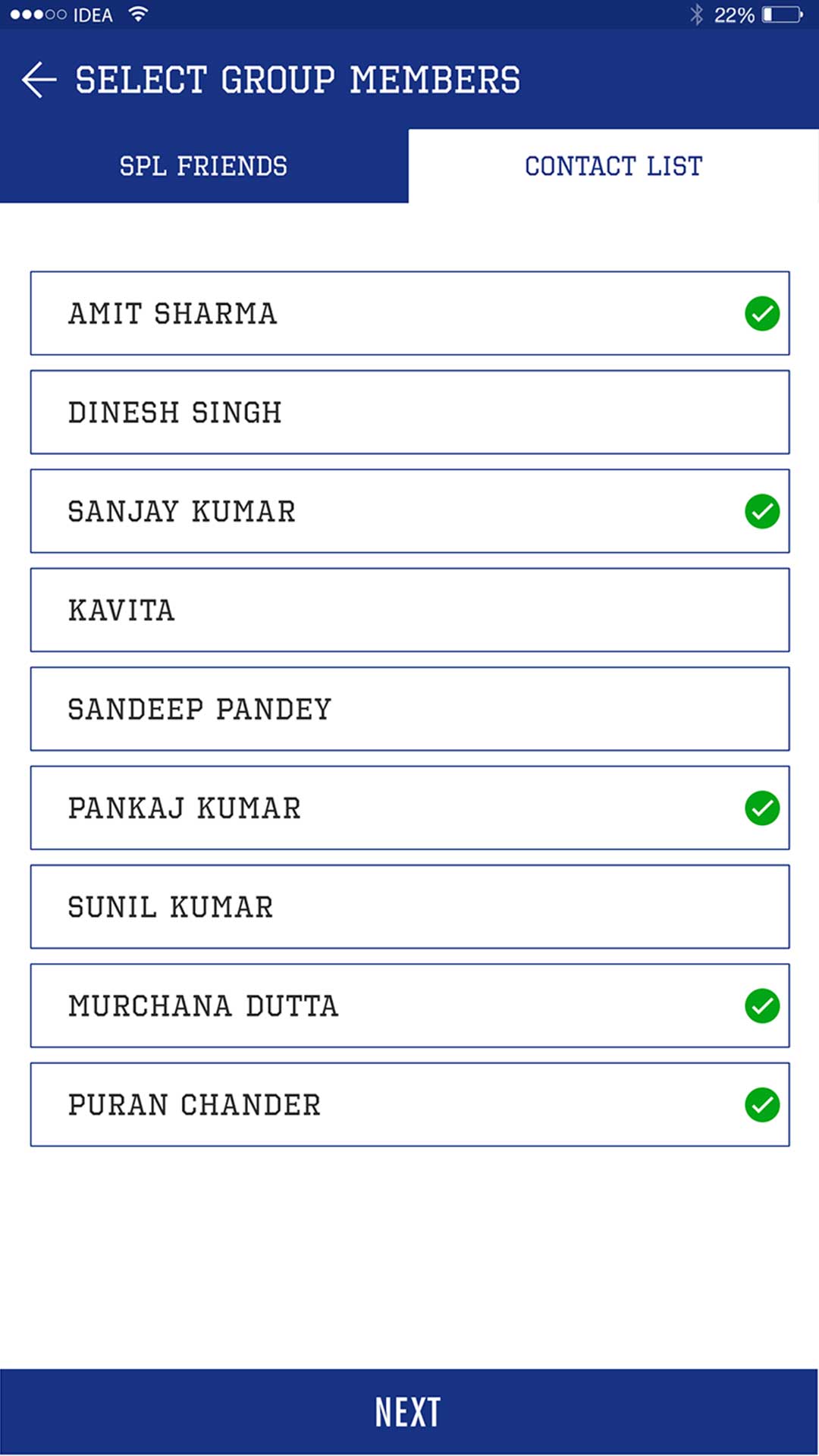Toggle off Puran Chander's checkmark
Screen dimensions: 819x1456
762,1105
